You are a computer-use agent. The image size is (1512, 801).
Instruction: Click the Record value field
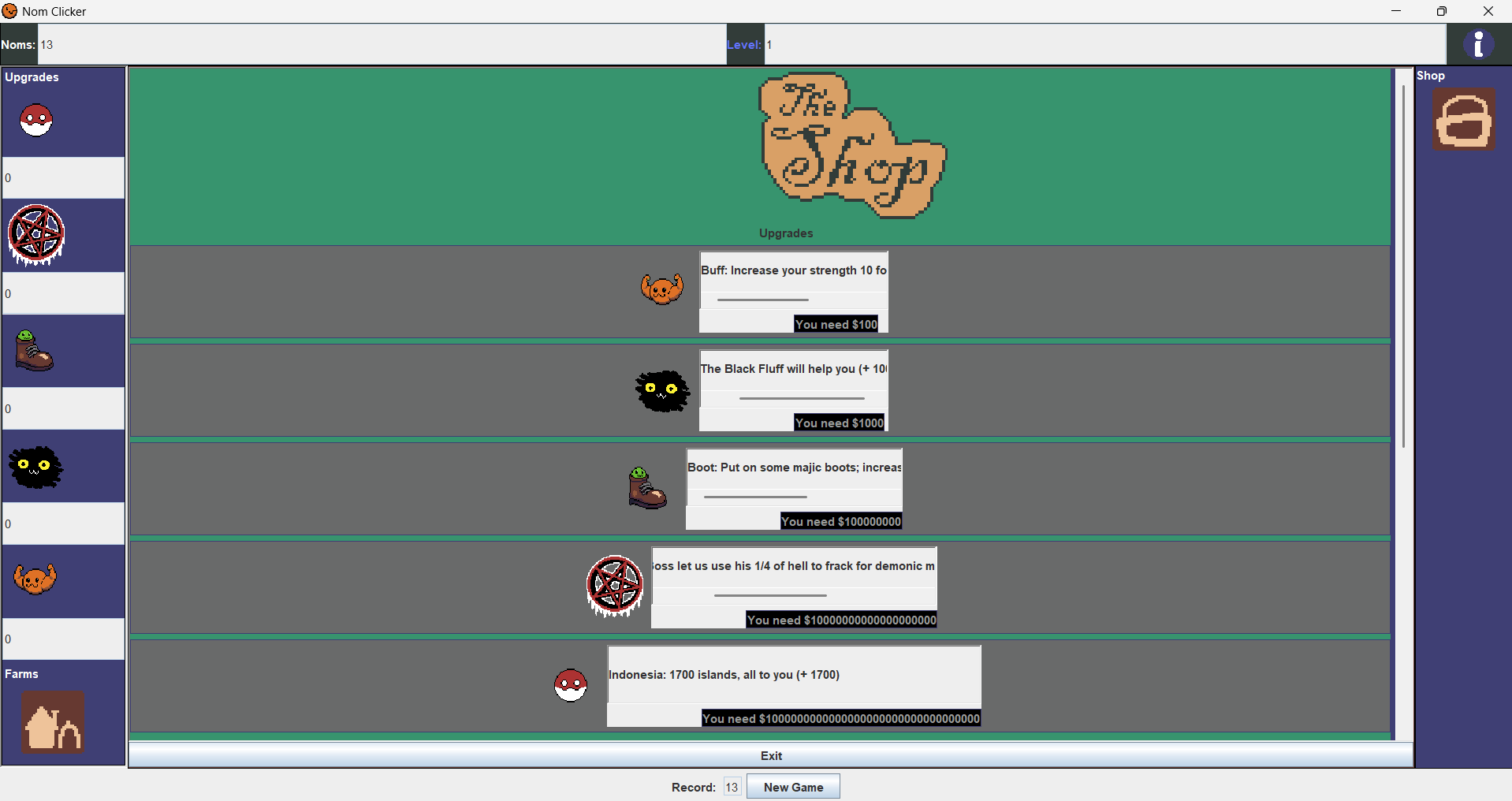[x=732, y=787]
